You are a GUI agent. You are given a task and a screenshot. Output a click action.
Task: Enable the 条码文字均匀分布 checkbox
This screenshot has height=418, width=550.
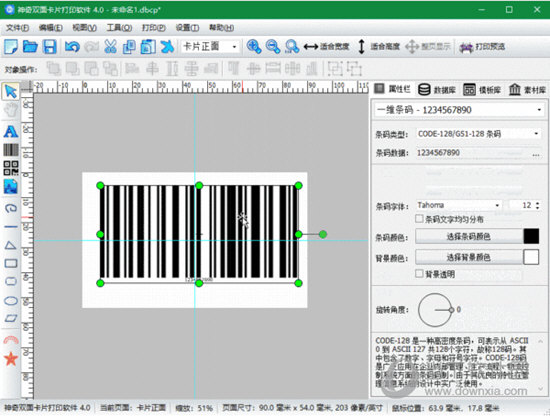(x=419, y=219)
